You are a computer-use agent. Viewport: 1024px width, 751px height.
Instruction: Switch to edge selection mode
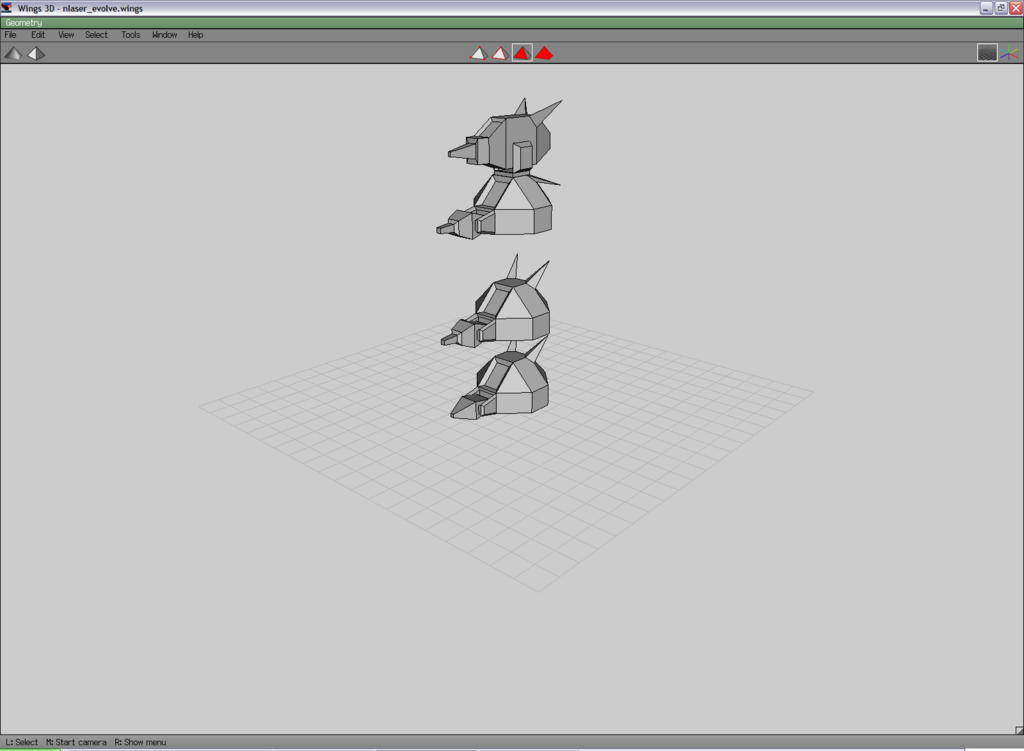pos(500,53)
